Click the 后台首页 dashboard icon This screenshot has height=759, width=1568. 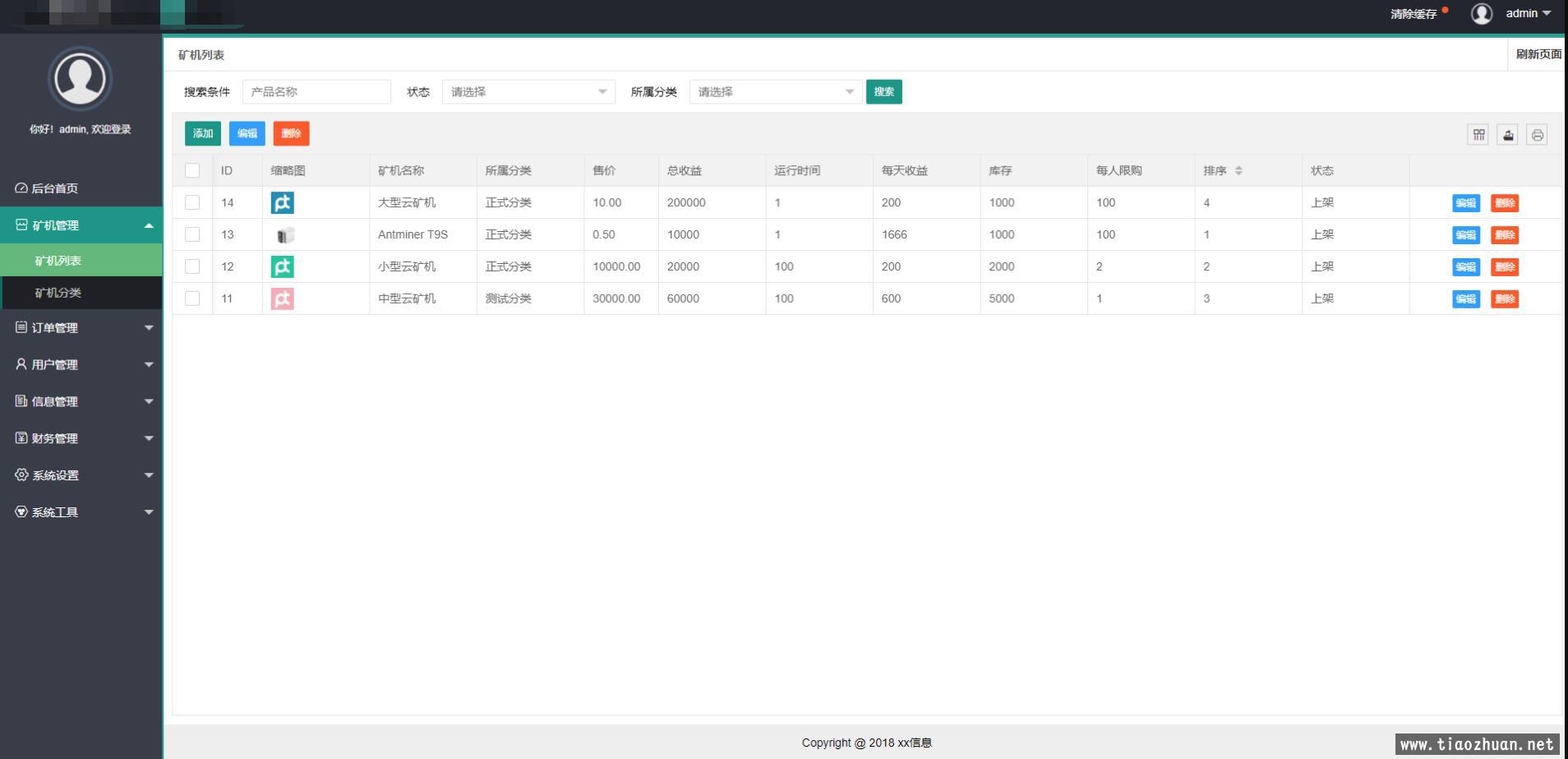(21, 188)
